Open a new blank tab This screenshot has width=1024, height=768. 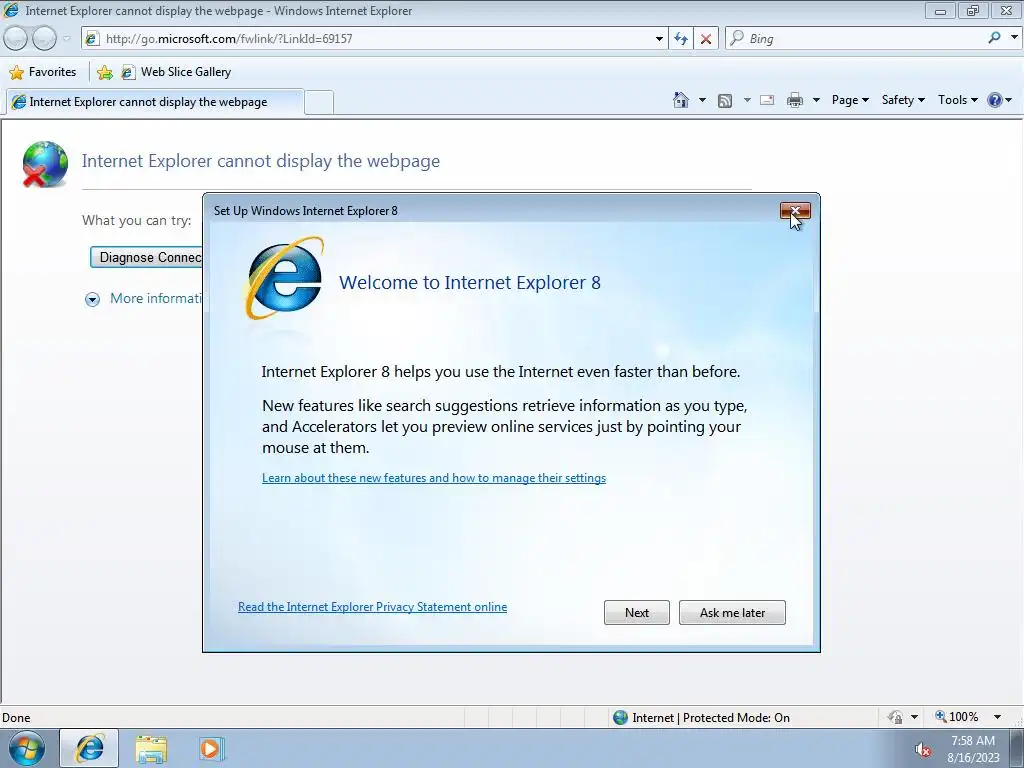click(319, 102)
